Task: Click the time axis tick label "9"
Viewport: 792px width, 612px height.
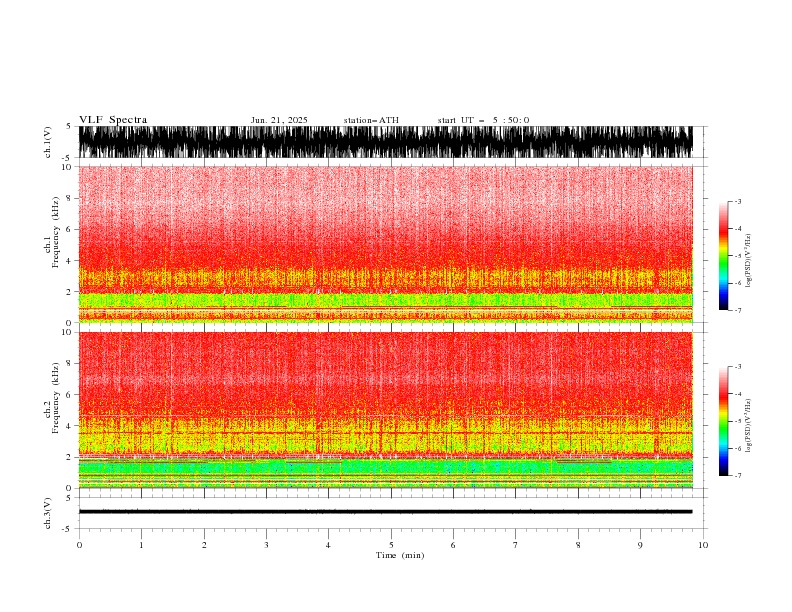Action: pos(640,545)
